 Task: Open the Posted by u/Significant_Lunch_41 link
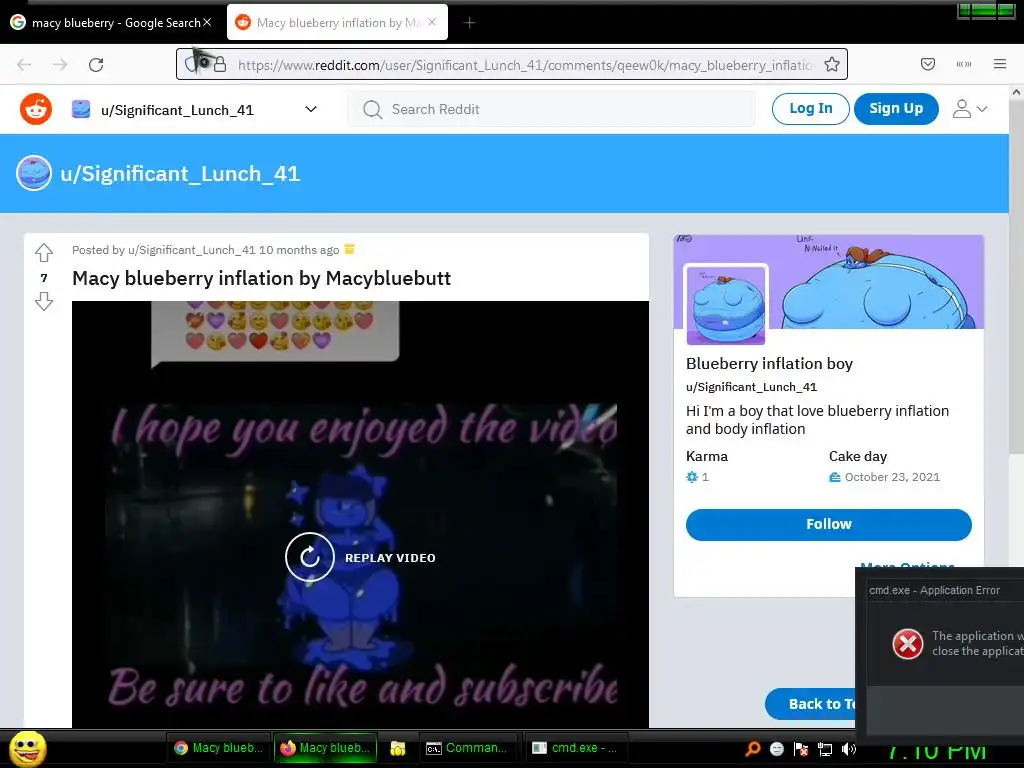191,250
